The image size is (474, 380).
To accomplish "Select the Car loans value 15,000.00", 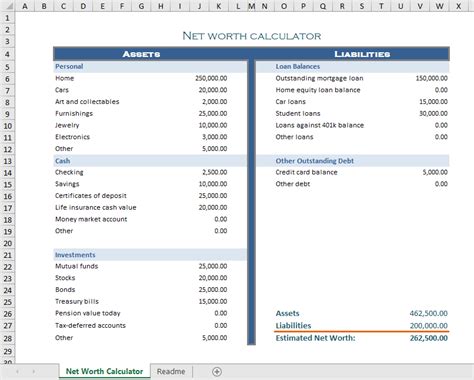I will pyautogui.click(x=433, y=102).
